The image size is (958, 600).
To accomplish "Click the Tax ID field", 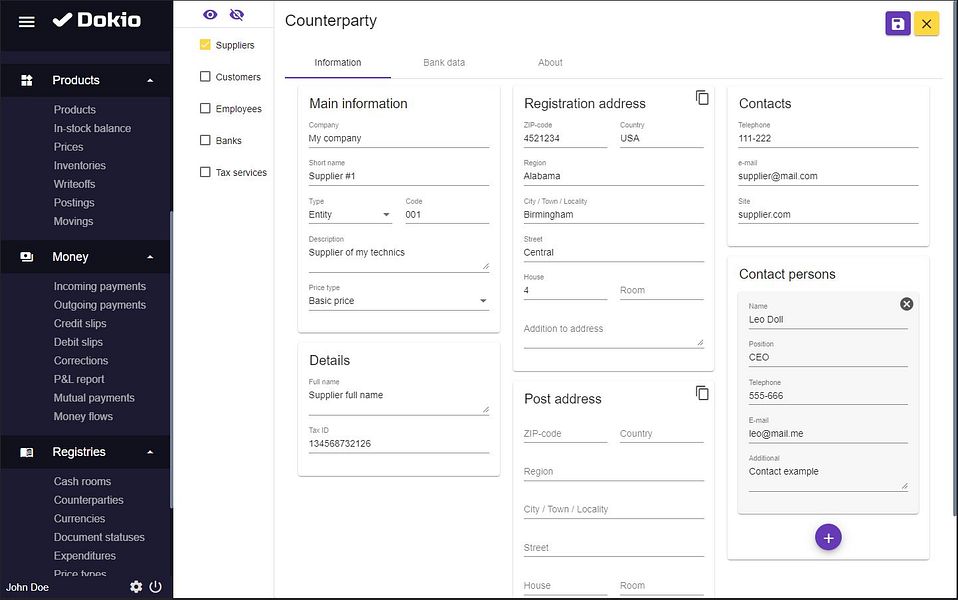I will (x=398, y=444).
